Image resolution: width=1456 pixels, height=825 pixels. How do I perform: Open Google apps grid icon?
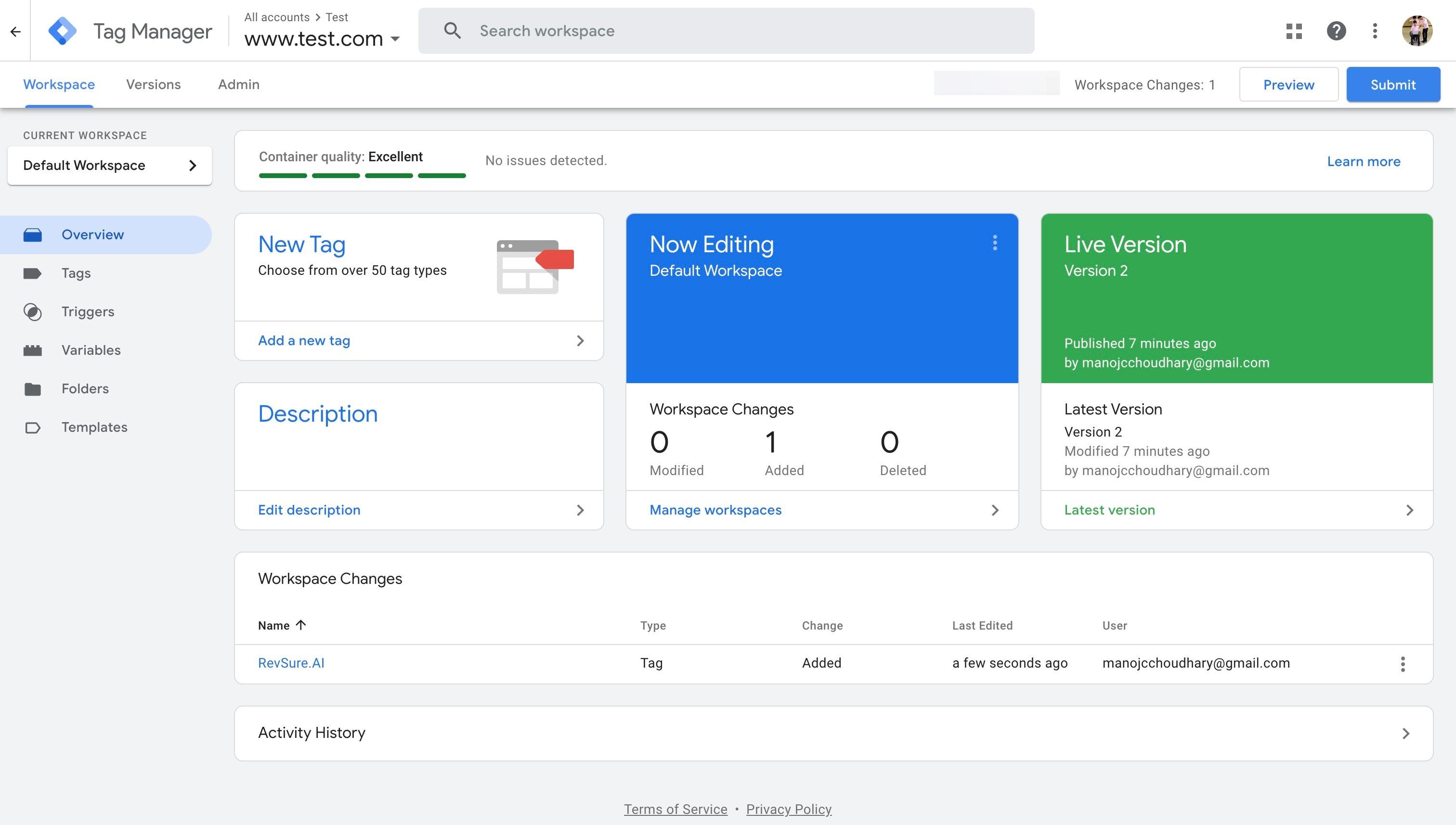tap(1294, 31)
